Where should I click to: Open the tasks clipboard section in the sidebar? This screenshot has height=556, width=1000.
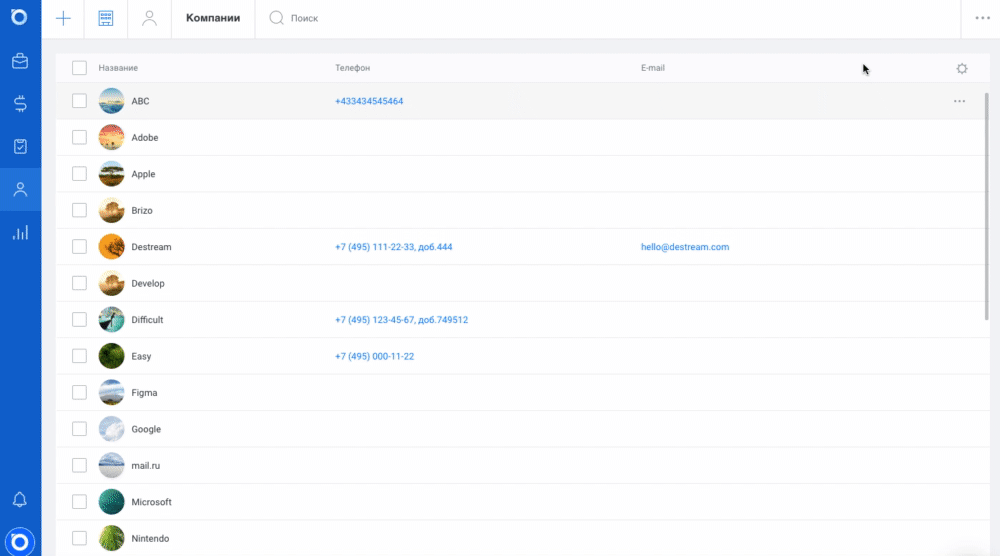tap(20, 147)
